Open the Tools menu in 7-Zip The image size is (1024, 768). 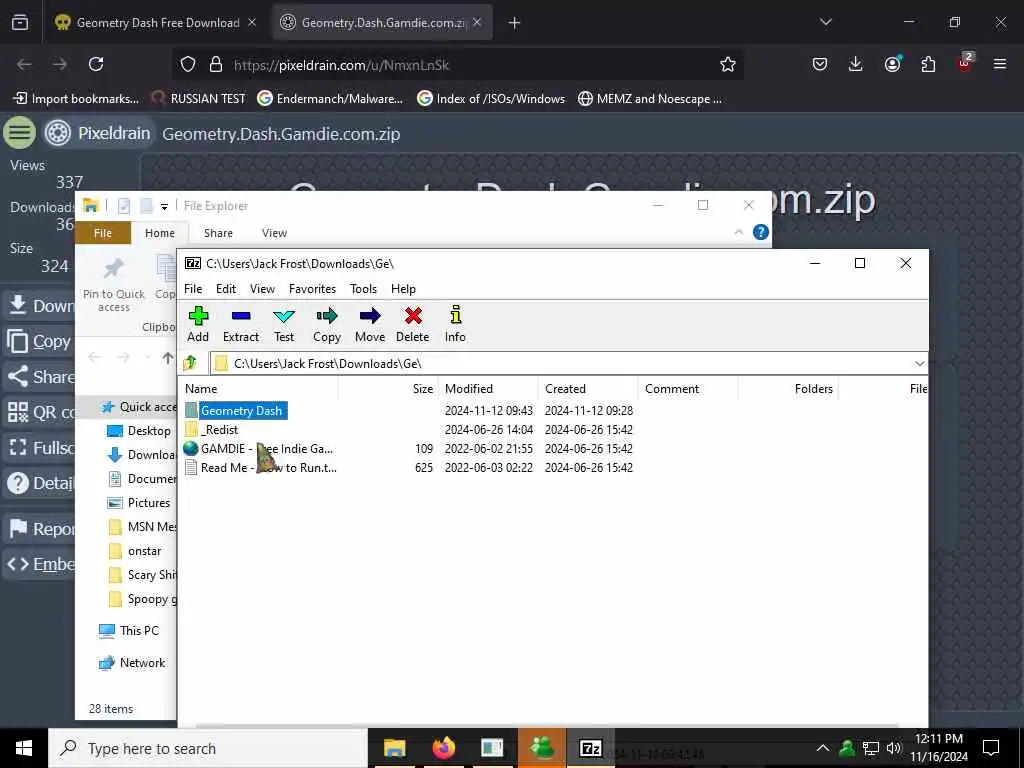[363, 289]
